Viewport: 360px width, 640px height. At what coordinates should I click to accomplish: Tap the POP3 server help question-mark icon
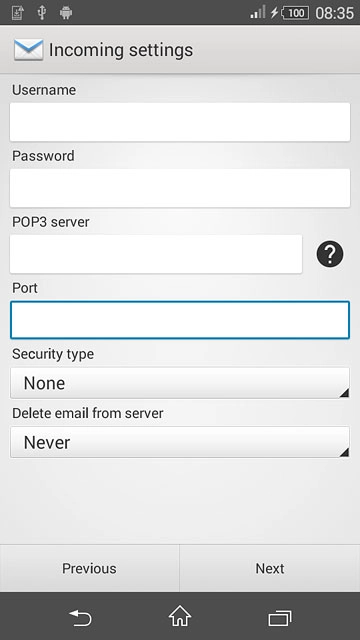(330, 254)
